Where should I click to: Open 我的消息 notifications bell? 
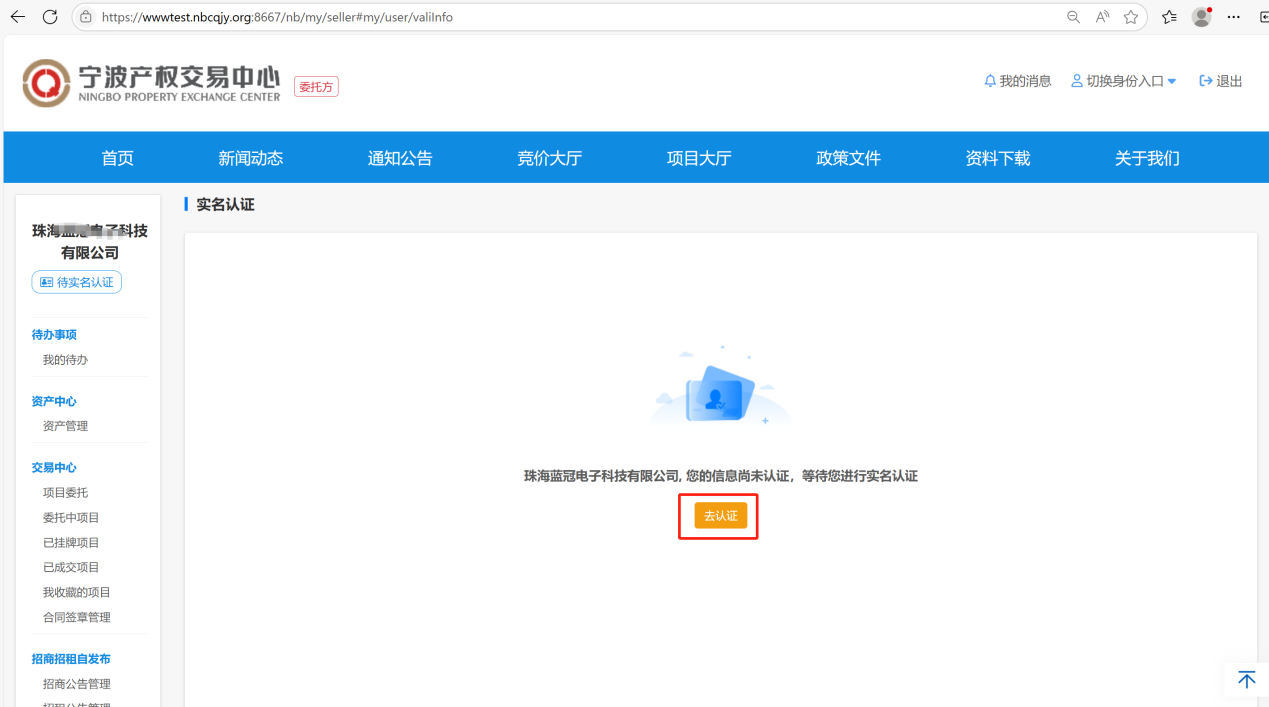click(1017, 81)
